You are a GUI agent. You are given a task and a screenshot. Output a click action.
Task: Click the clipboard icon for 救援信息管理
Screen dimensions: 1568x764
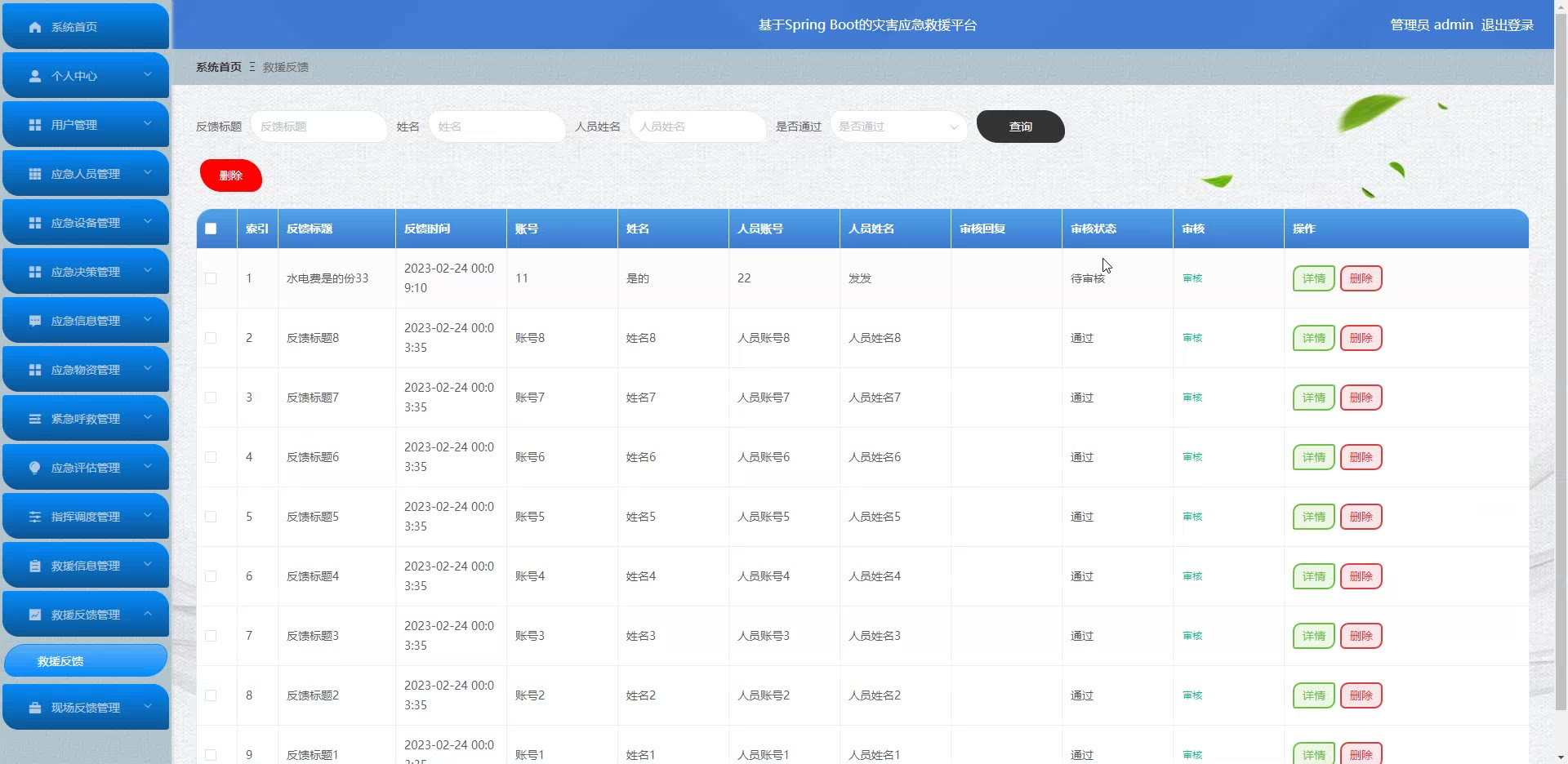point(35,566)
